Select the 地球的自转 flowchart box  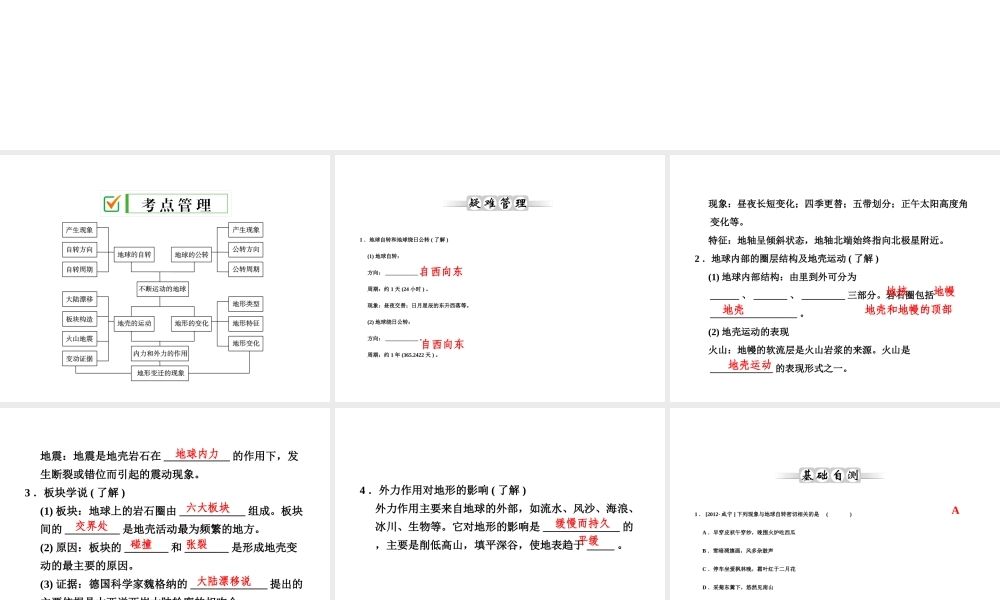pyautogui.click(x=134, y=254)
